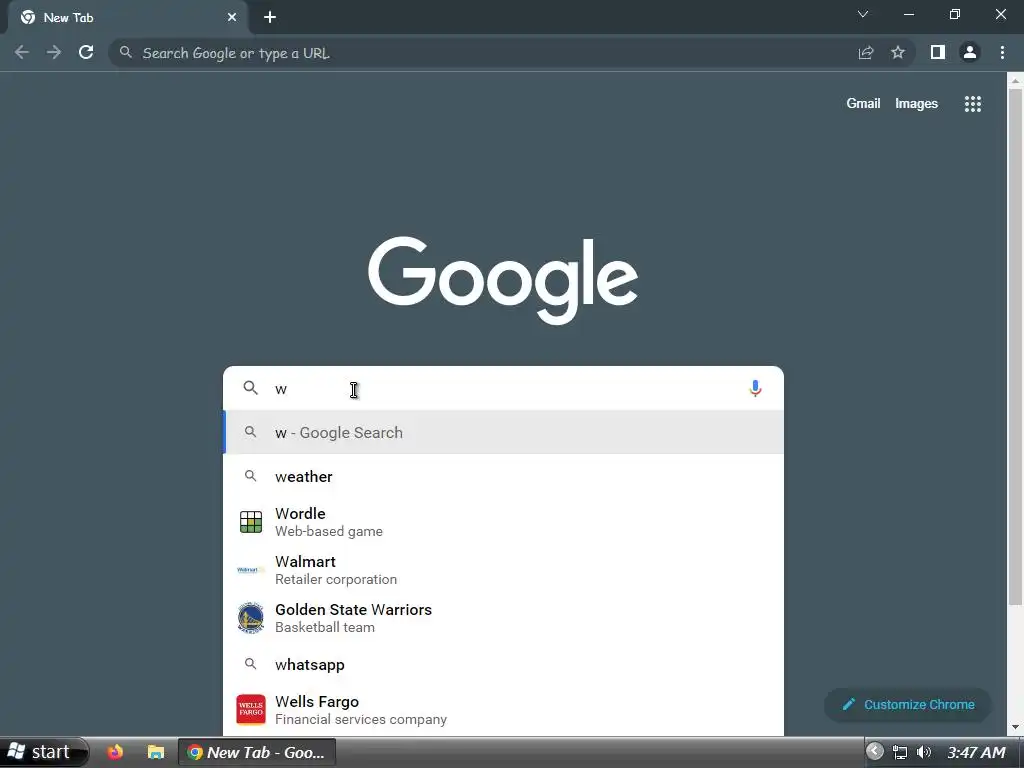
Task: Click the page vertical scrollbar thumb
Action: coord(1015,346)
